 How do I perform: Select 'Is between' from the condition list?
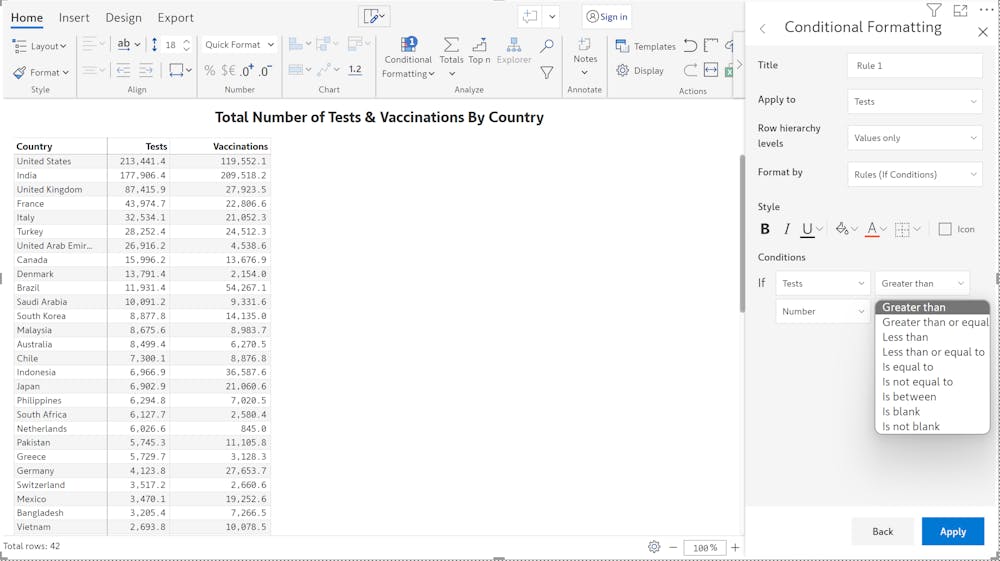[909, 397]
